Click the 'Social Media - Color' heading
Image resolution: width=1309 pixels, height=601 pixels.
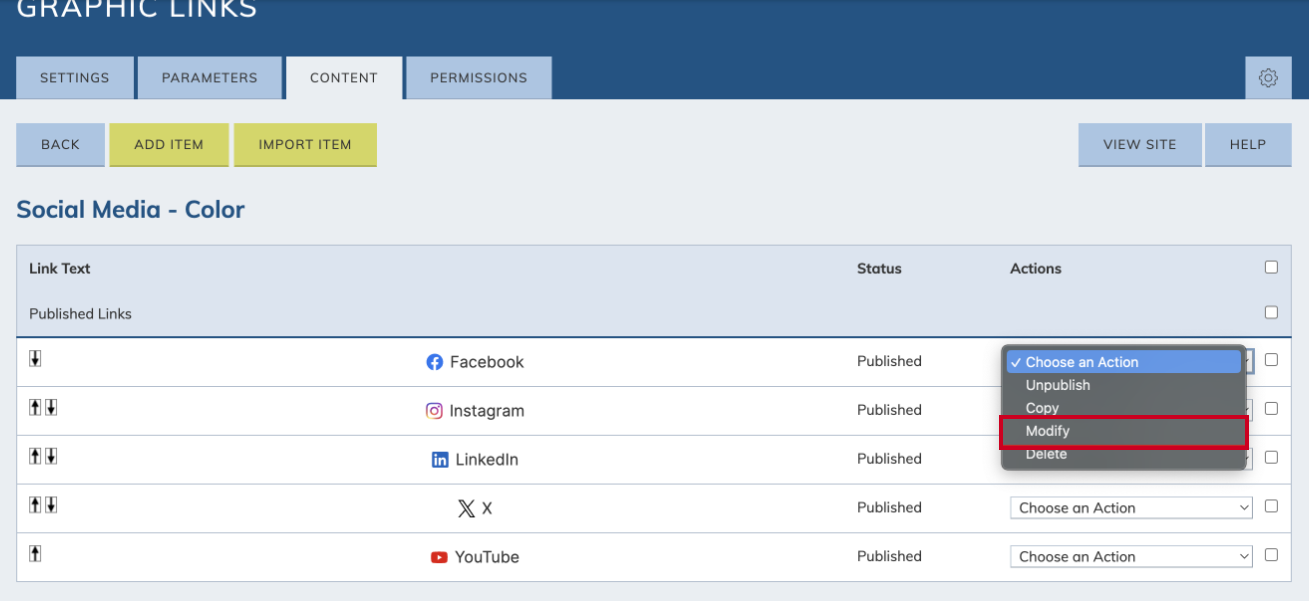[x=131, y=209]
